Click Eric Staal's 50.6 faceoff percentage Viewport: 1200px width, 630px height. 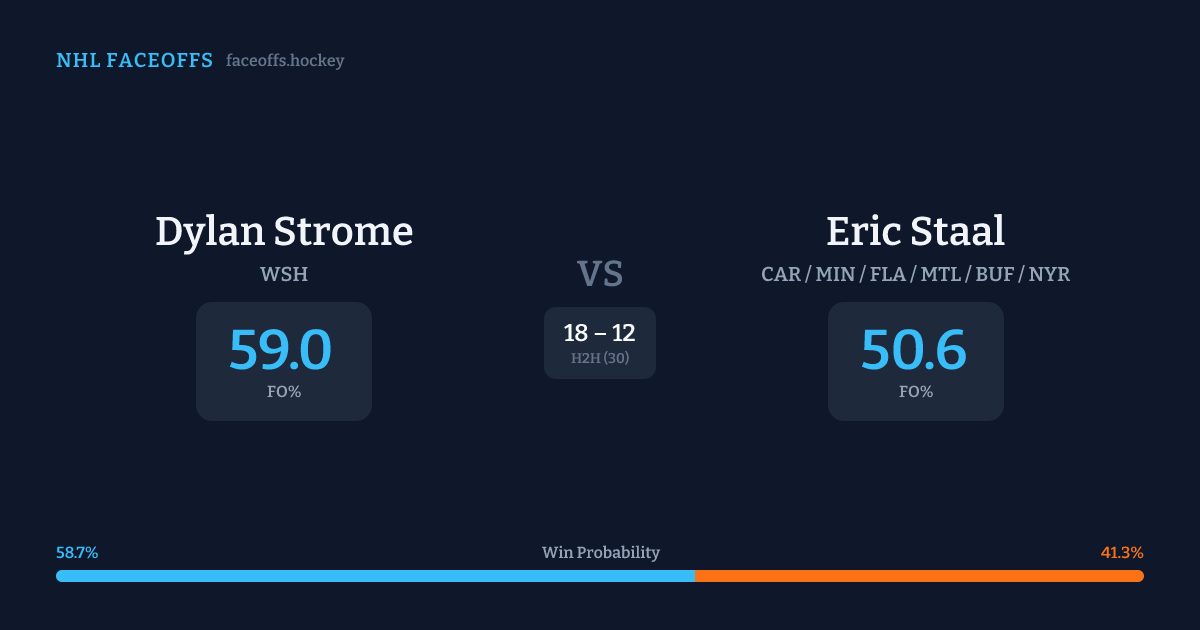pos(914,350)
